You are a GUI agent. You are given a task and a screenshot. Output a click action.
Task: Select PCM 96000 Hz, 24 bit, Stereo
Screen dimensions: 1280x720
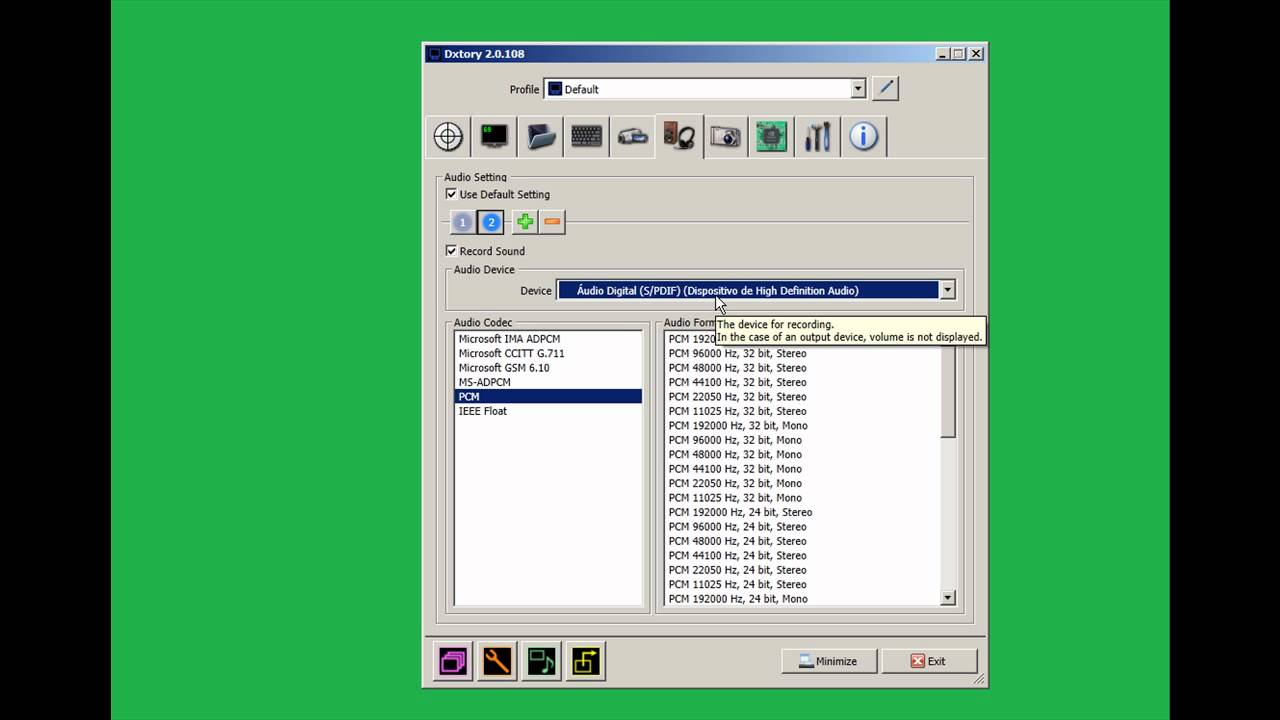(803, 526)
